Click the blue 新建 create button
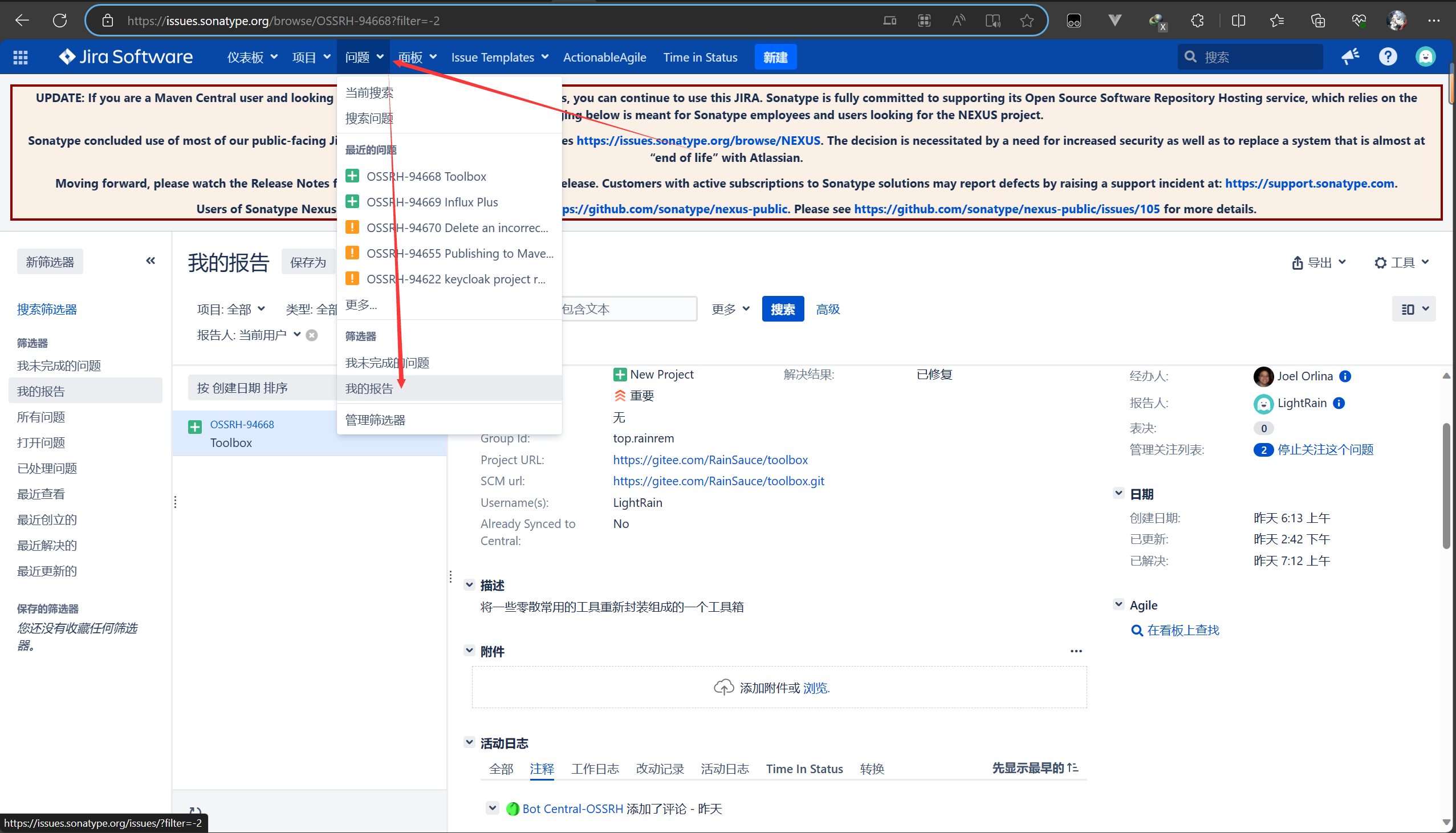This screenshot has width=1456, height=833. click(775, 57)
